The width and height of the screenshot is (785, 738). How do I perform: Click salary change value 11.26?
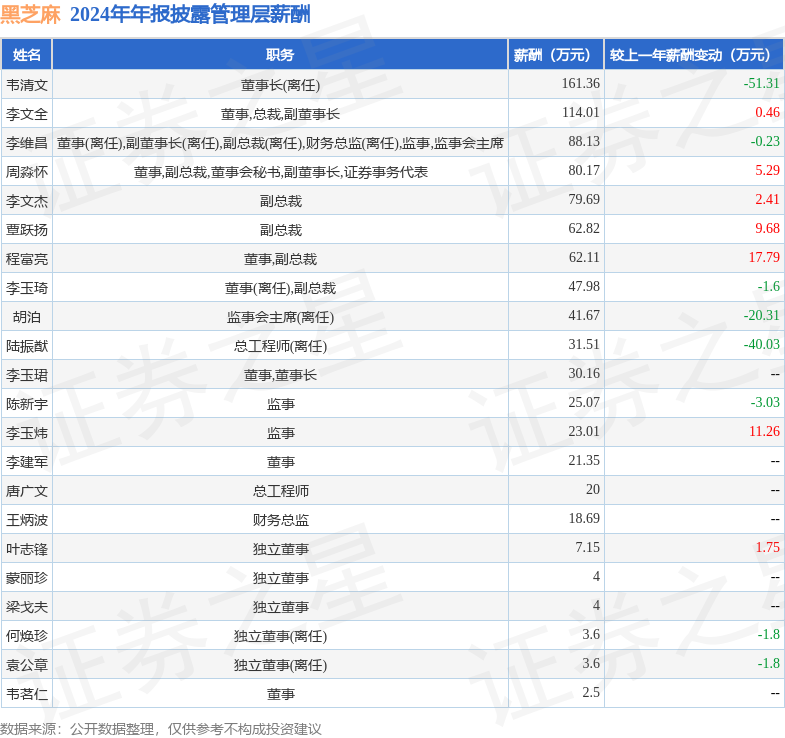pyautogui.click(x=764, y=432)
